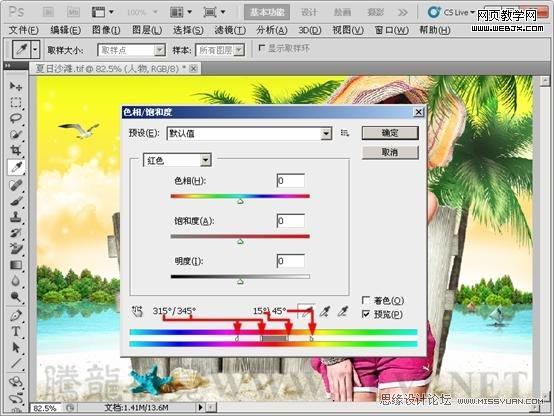This screenshot has height=416, width=554.
Task: Launch Mini Bridge from application bar
Action: click(x=73, y=12)
